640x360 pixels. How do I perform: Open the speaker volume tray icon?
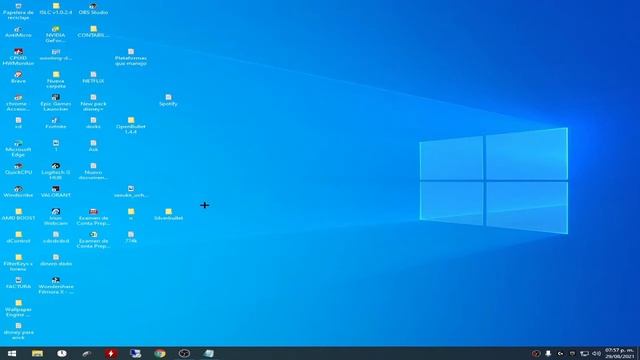[596, 353]
